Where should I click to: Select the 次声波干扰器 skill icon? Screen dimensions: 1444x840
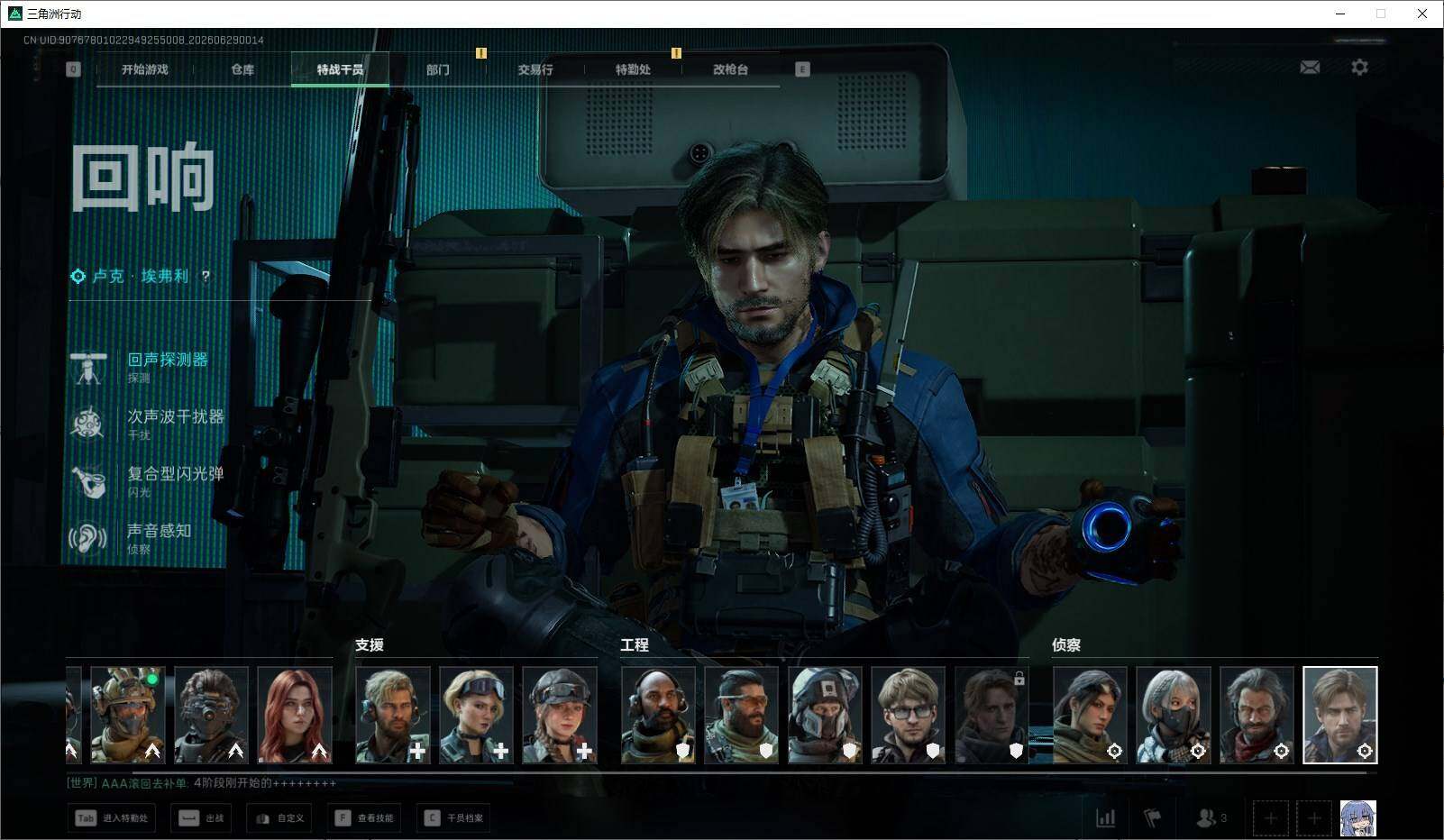coord(88,424)
